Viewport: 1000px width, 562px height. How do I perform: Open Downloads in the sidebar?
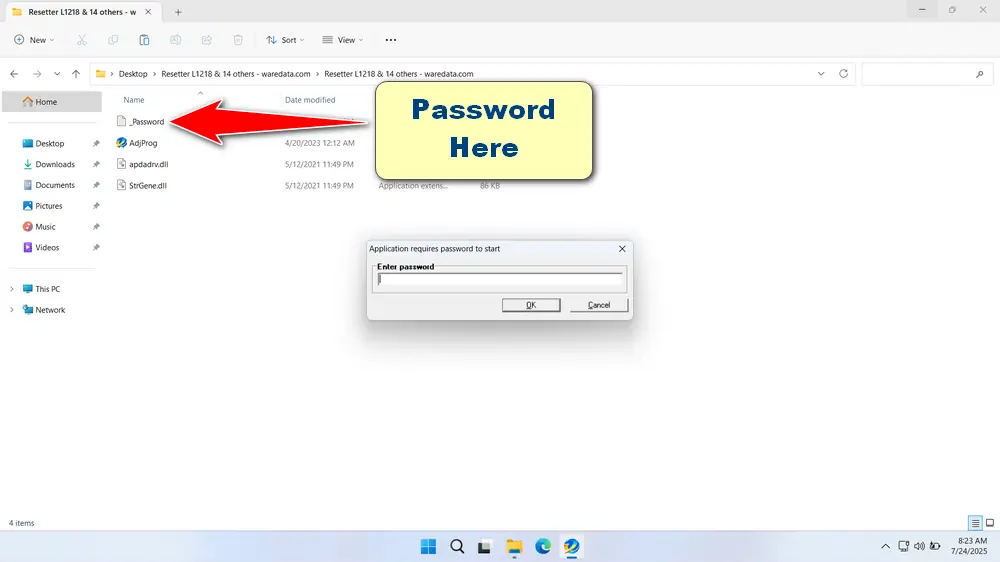55,164
